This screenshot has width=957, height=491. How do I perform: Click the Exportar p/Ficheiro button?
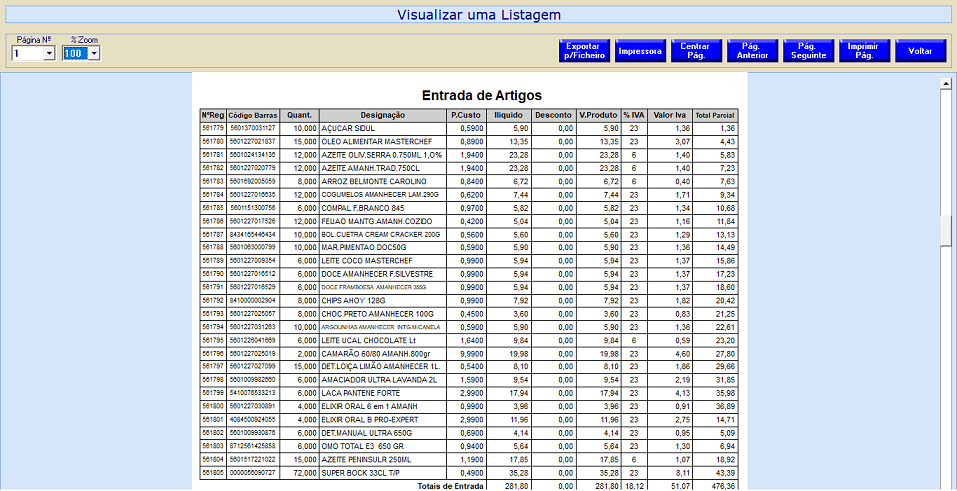(583, 51)
